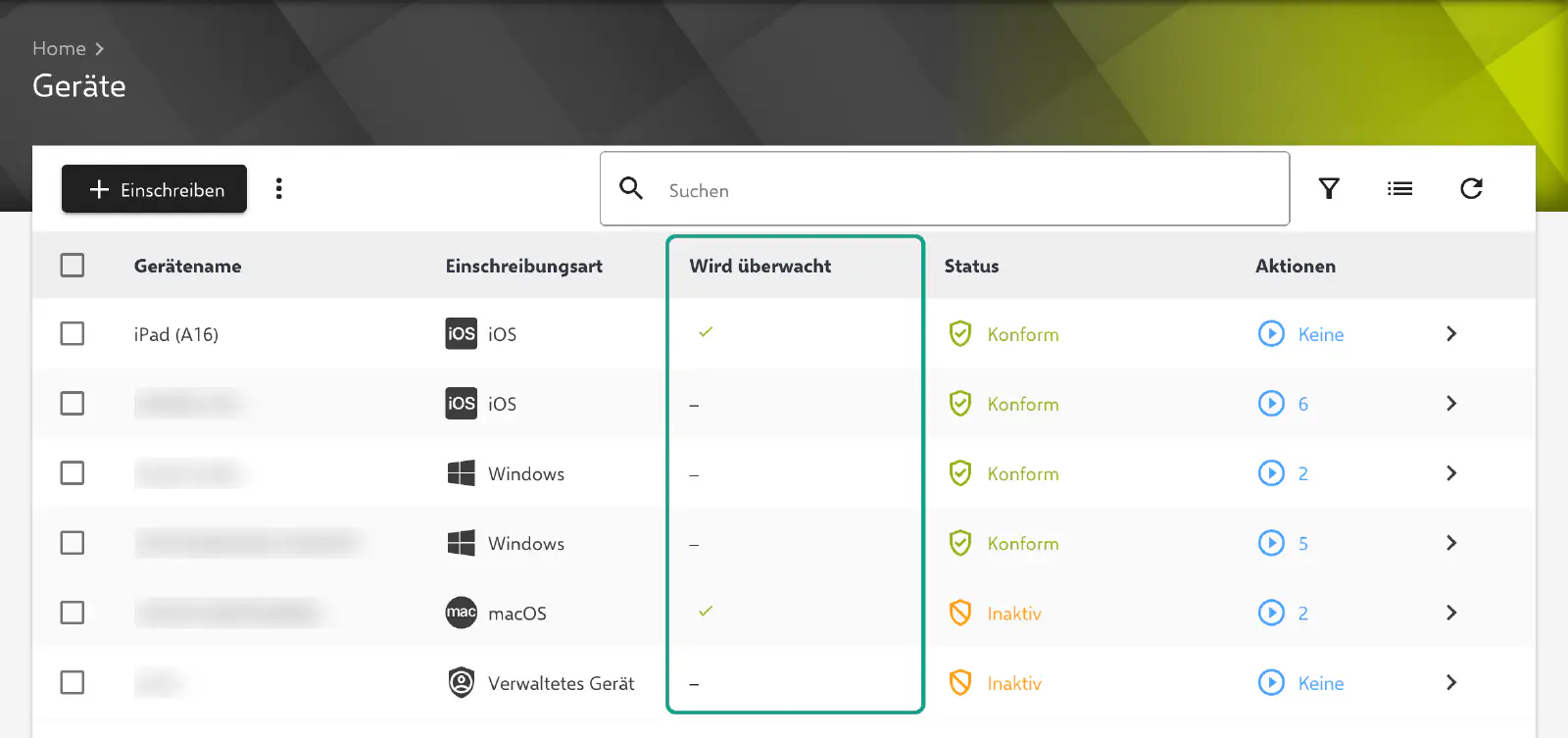Image resolution: width=1568 pixels, height=738 pixels.
Task: Click the magnifying glass search icon
Action: point(631,188)
